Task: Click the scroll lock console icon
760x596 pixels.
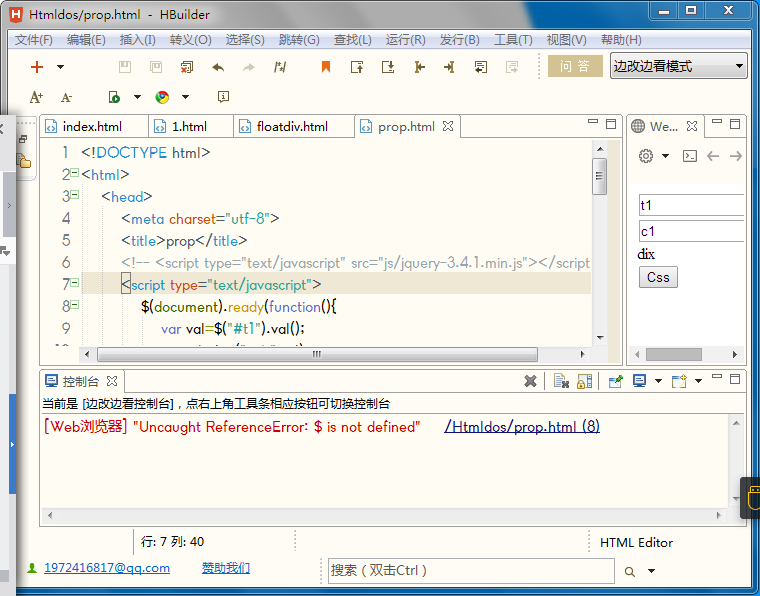Action: pos(584,381)
